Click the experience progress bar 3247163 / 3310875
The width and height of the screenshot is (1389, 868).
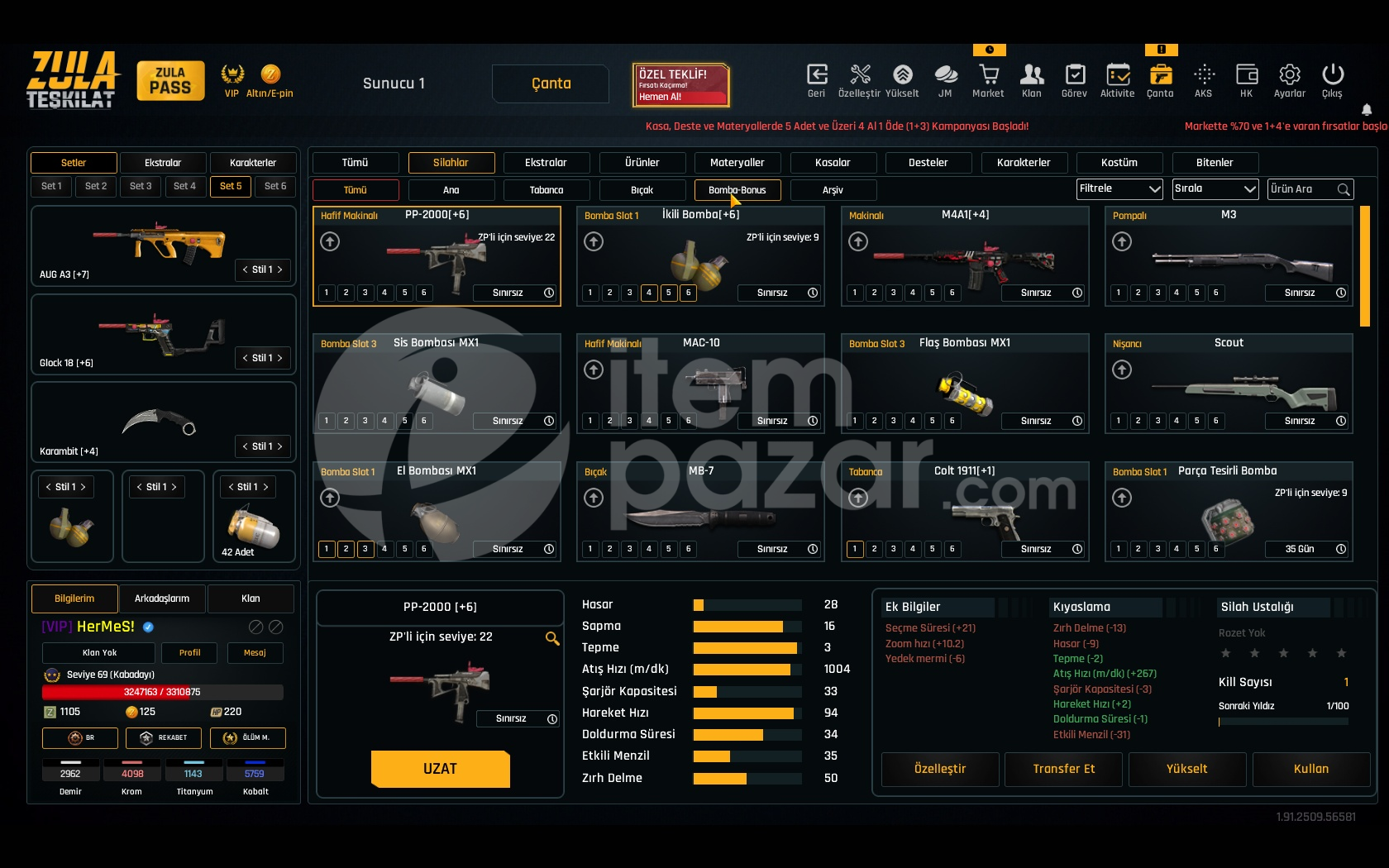(162, 692)
